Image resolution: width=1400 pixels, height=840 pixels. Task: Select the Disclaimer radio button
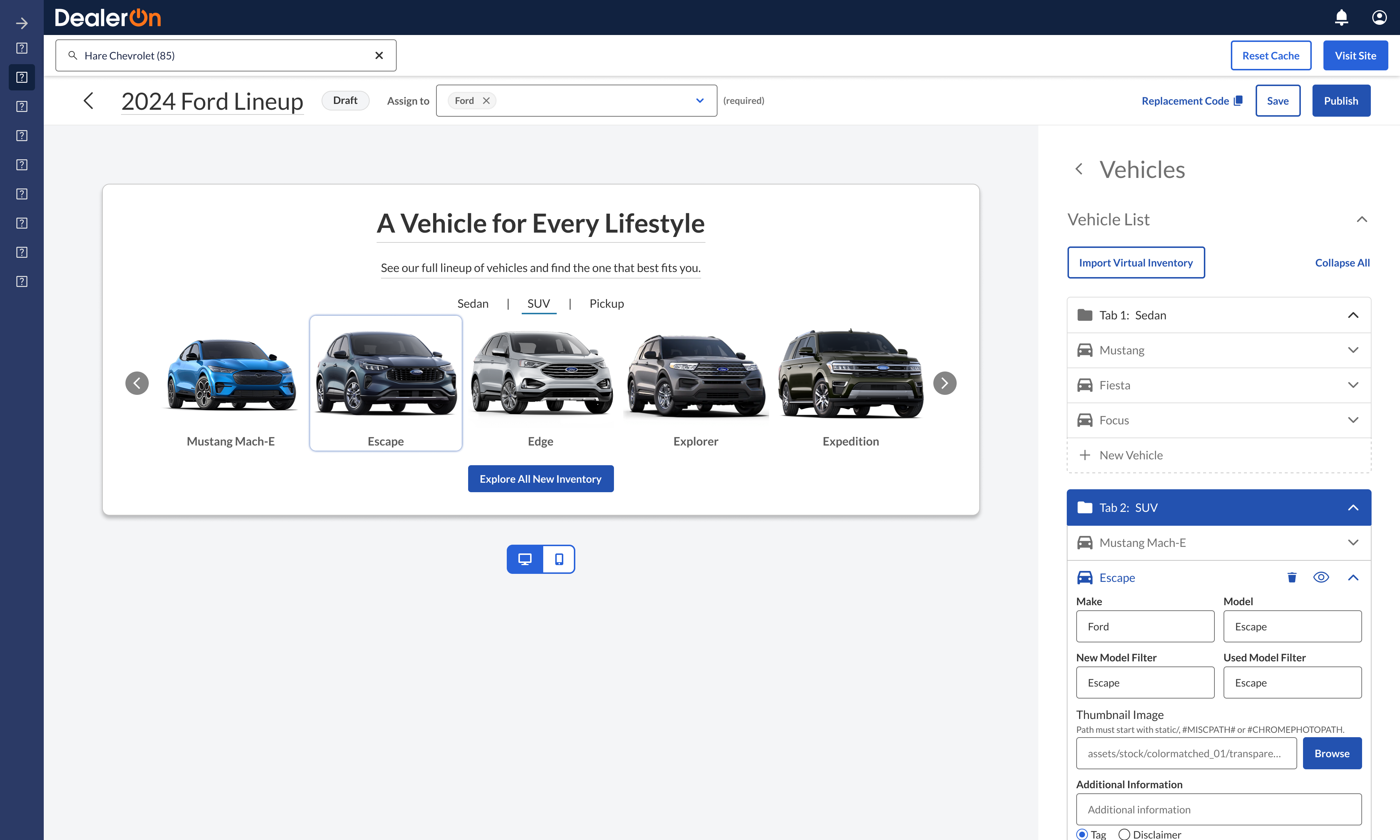[x=1124, y=834]
